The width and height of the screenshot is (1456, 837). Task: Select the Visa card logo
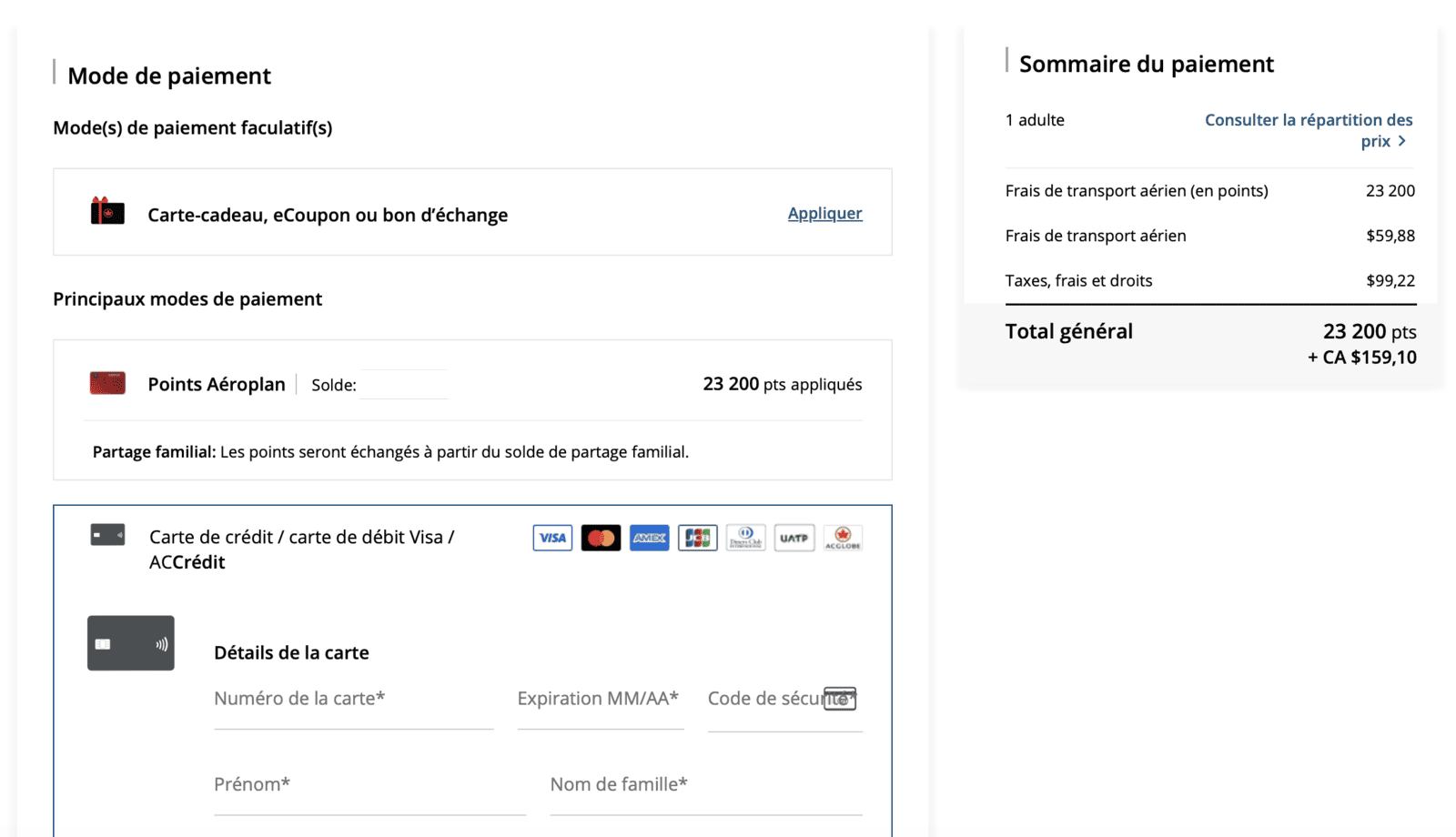pyautogui.click(x=552, y=538)
